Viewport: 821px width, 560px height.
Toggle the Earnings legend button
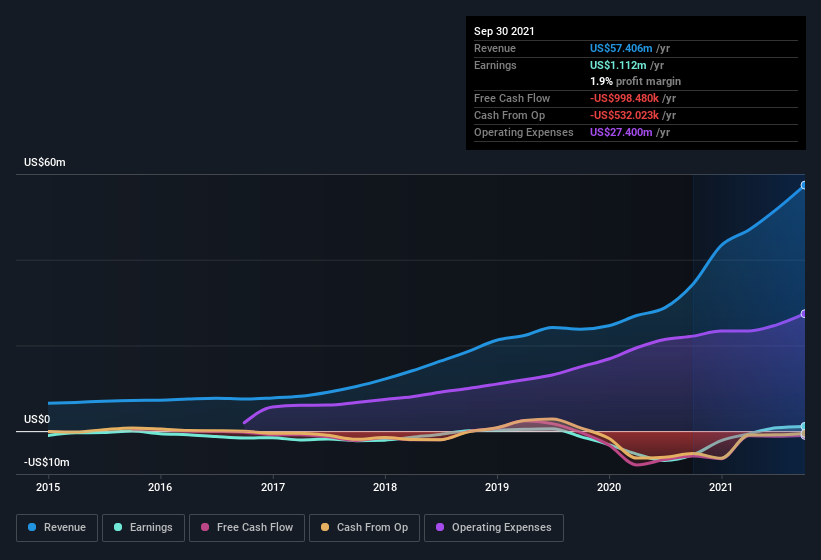[x=143, y=528]
